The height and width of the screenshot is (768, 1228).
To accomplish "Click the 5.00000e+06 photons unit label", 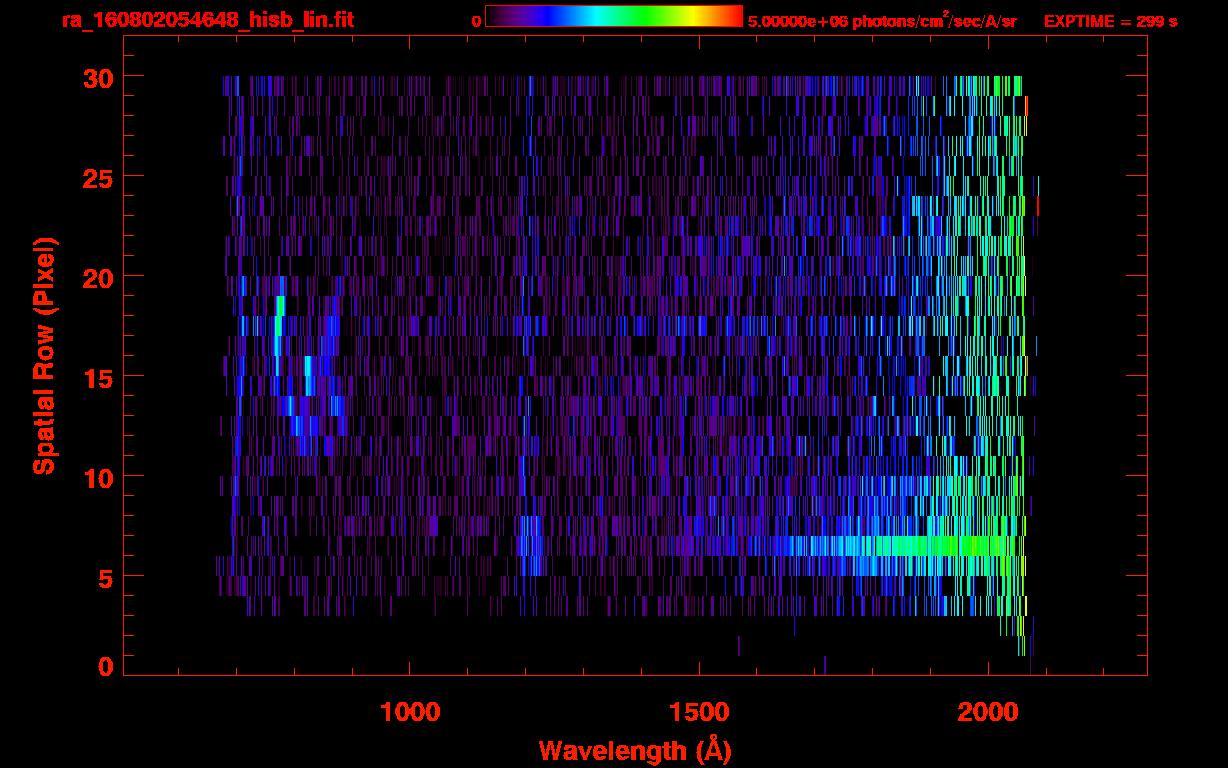I will point(882,21).
